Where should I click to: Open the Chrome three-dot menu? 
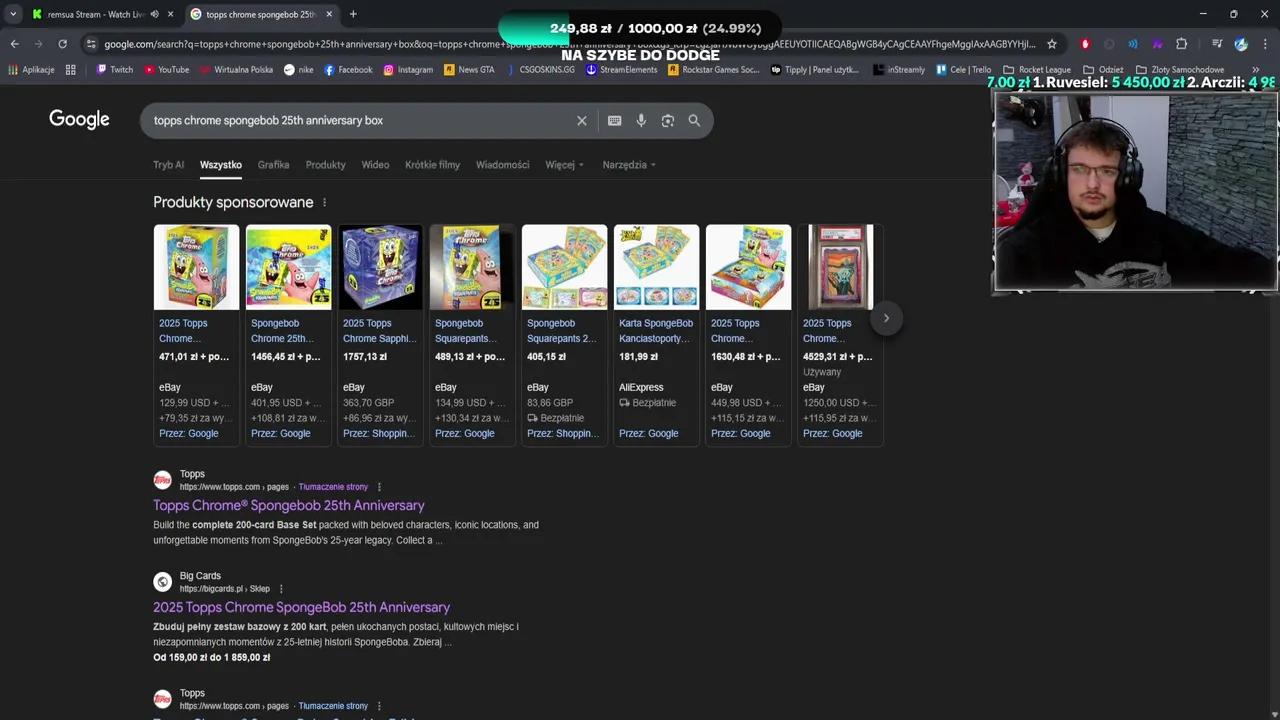1265,44
